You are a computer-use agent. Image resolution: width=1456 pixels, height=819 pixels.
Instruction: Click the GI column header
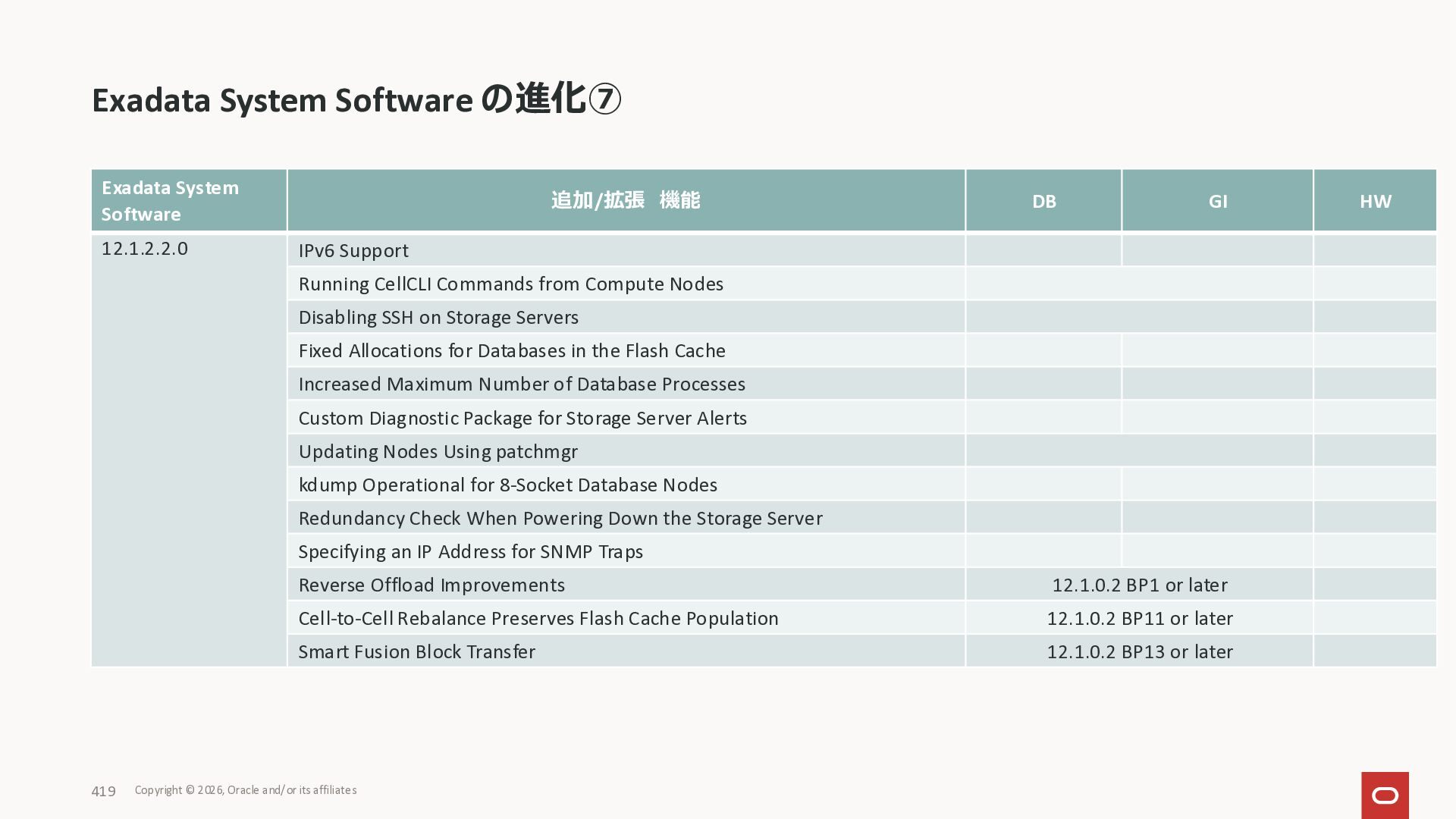click(1217, 201)
